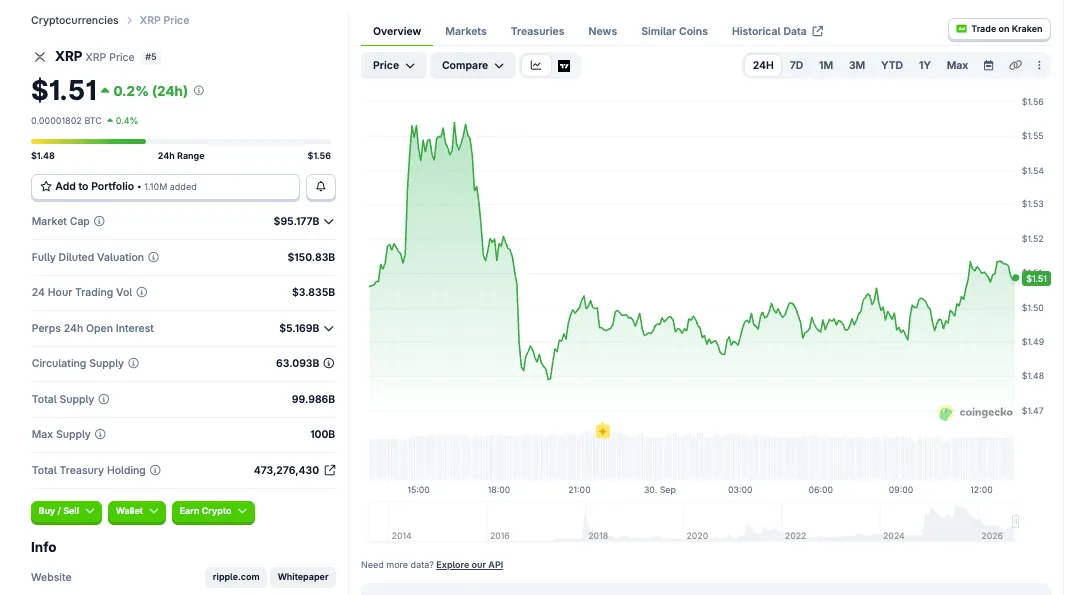
Task: Click the info icon beside 0.2% (24h)
Action: (199, 90)
